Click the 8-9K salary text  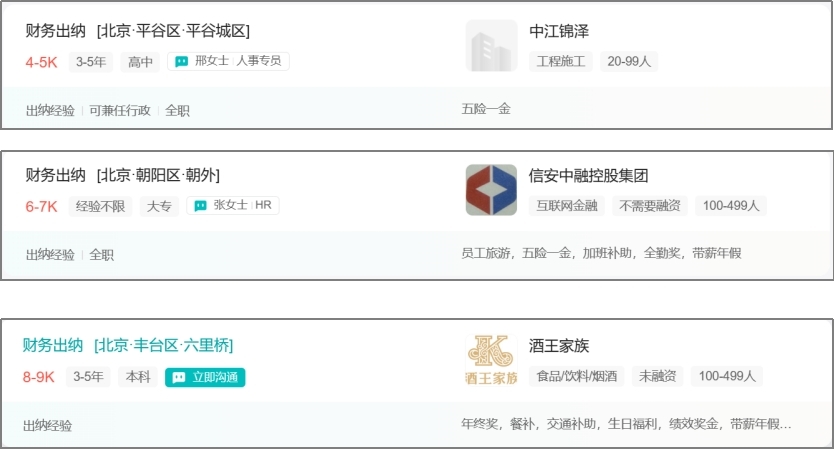pos(41,377)
